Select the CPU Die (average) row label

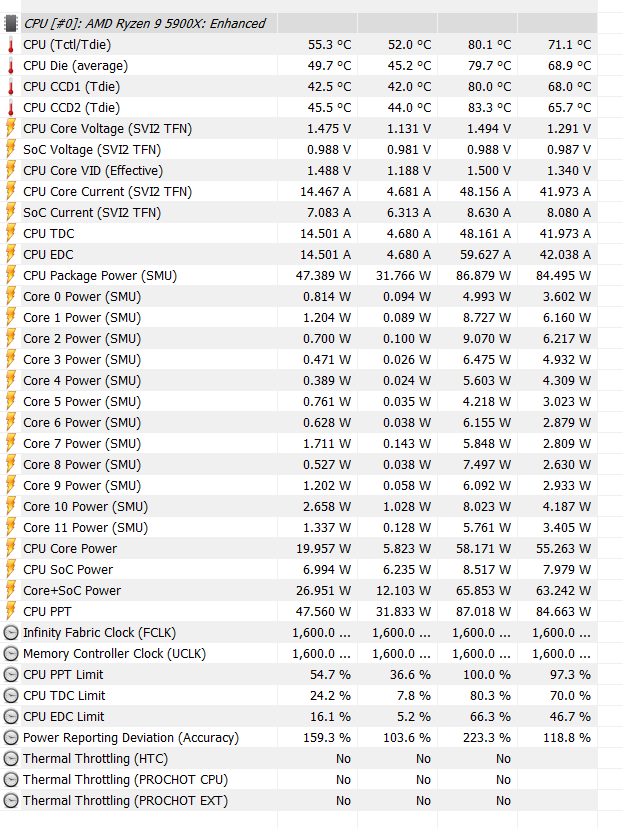coord(75,66)
